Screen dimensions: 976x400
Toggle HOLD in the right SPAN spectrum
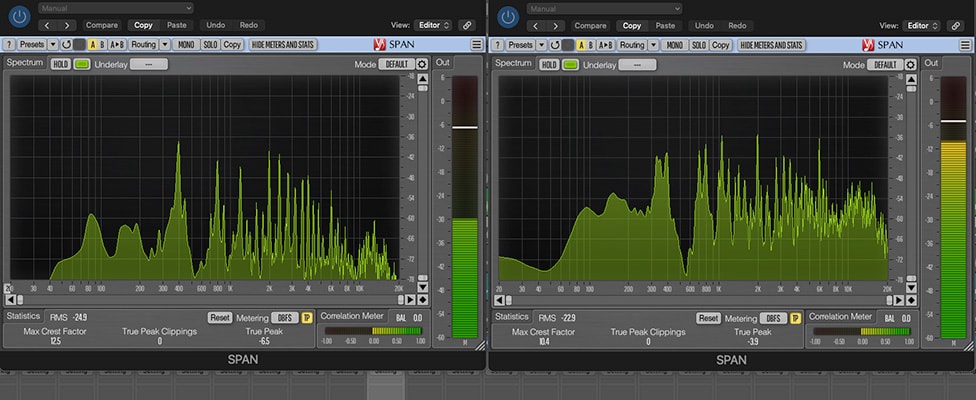pyautogui.click(x=549, y=64)
